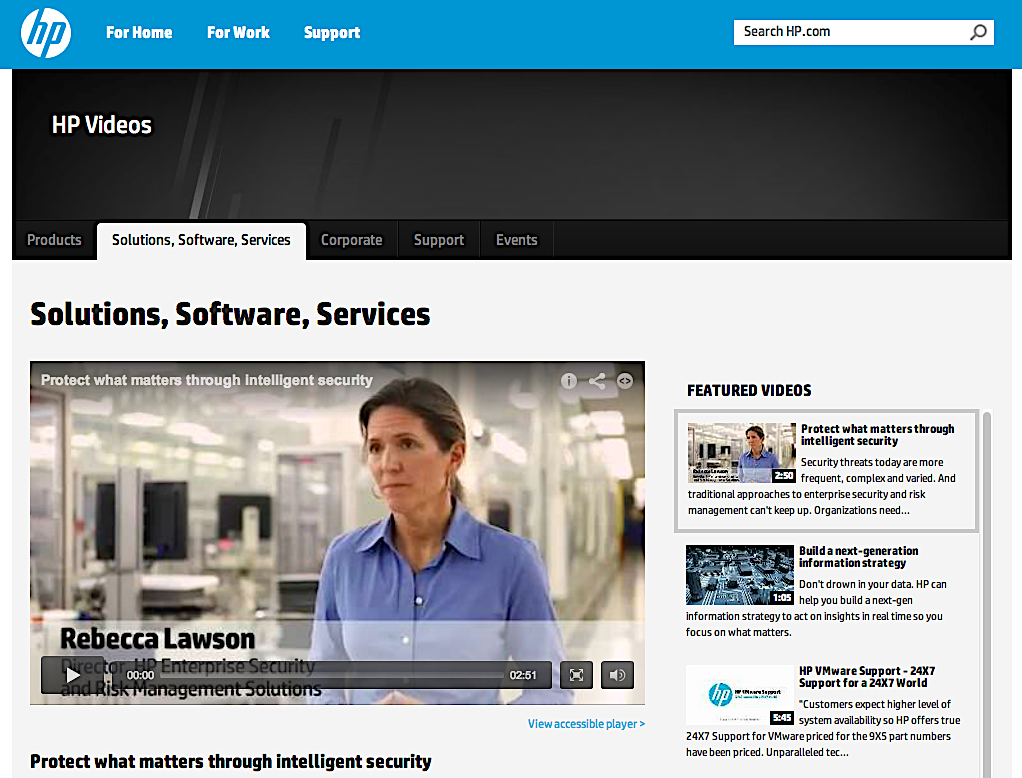Select the Solutions, Software, Services tab
Screen dimensions: 1022x778
[201, 240]
